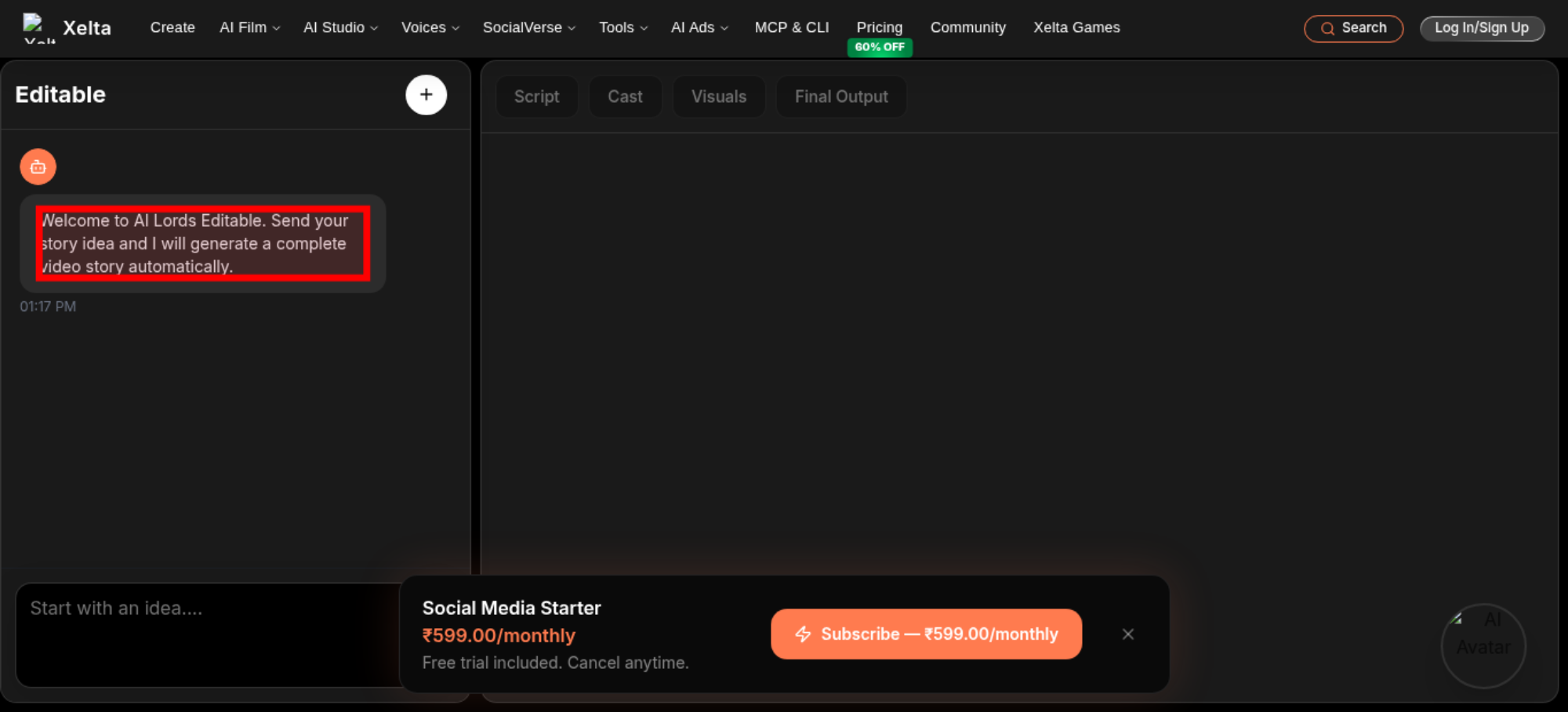
Task: Click the Search button
Action: [1353, 28]
